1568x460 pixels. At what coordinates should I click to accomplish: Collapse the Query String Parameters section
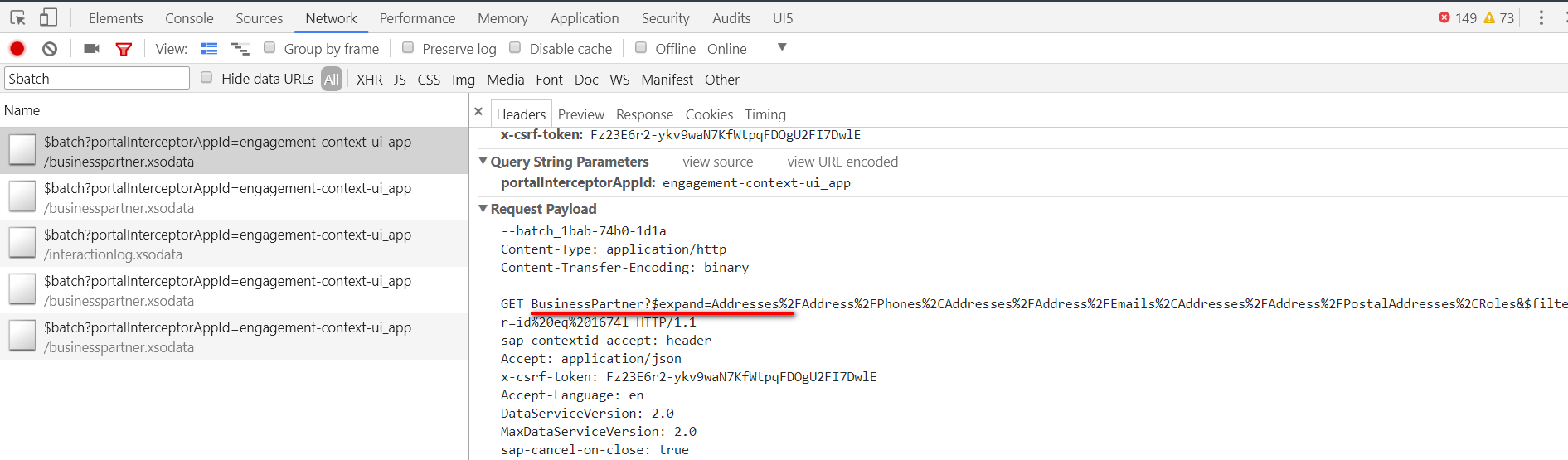click(x=483, y=161)
